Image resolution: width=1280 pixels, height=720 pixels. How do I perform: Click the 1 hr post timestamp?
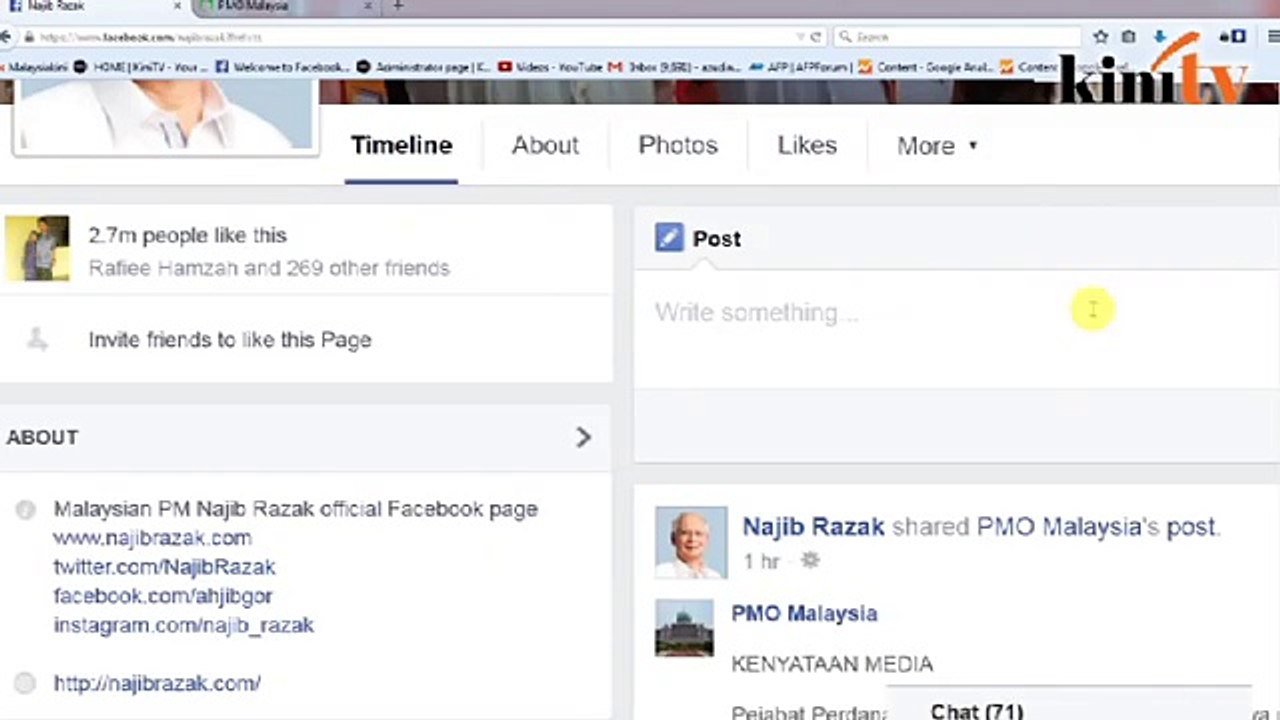(x=761, y=561)
